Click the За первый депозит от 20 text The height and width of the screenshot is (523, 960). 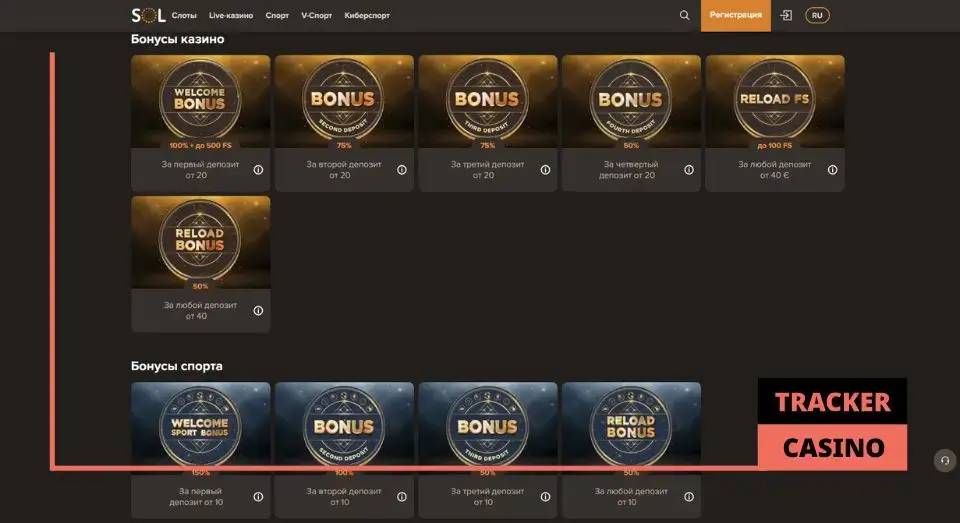coord(200,170)
